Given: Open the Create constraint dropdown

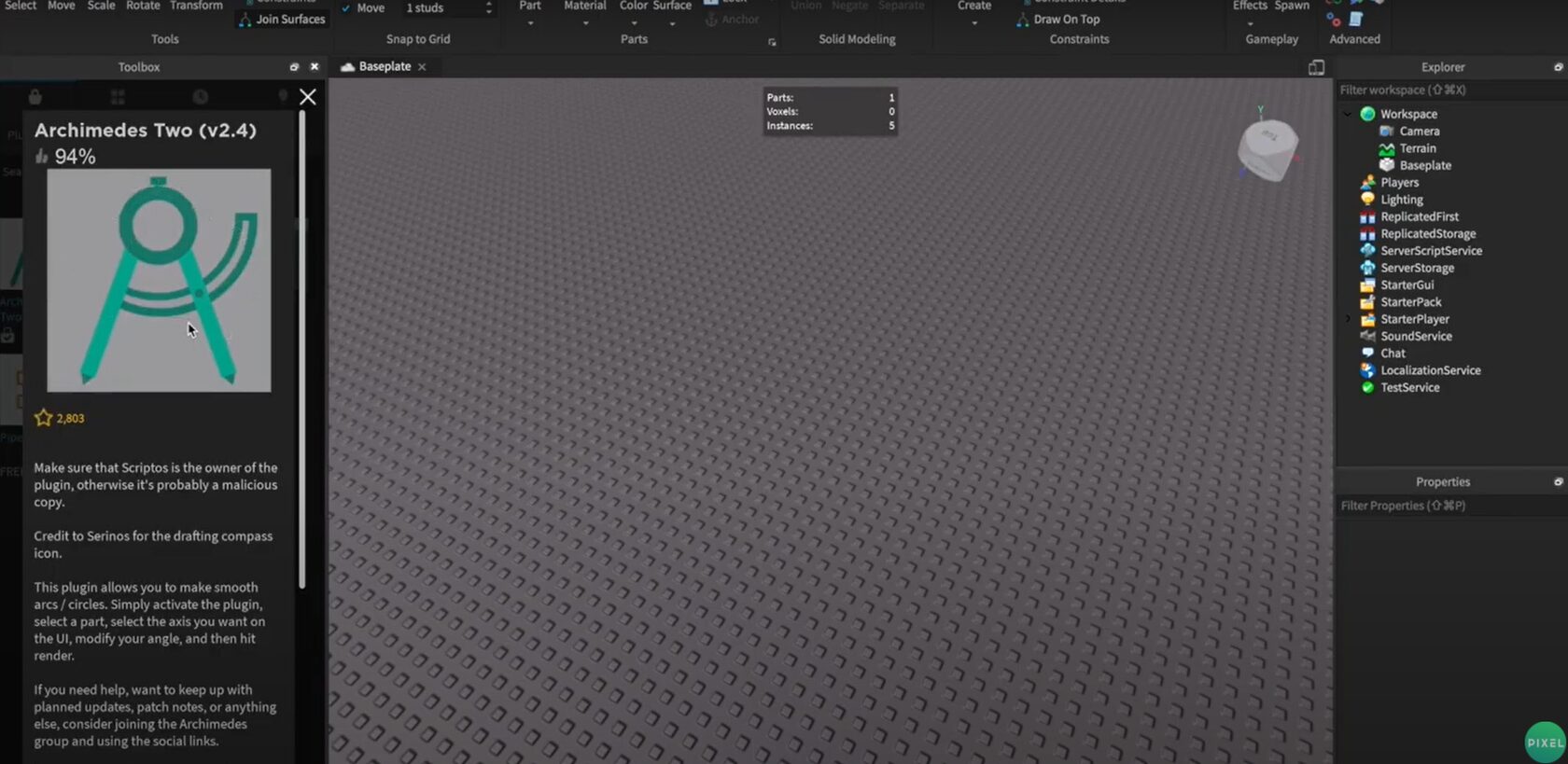Looking at the screenshot, I should tap(974, 23).
